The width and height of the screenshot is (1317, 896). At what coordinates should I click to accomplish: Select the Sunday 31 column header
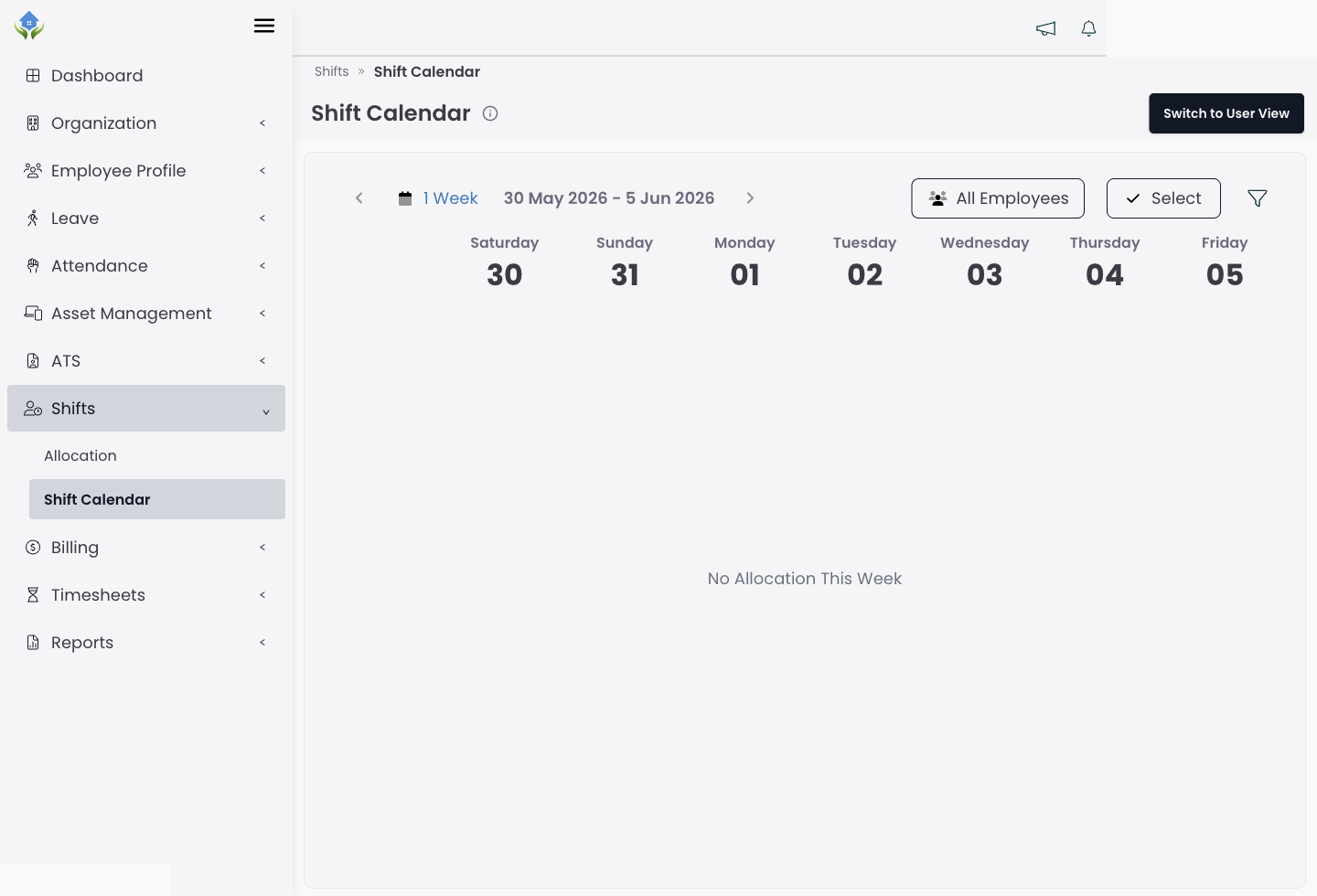[x=625, y=261]
